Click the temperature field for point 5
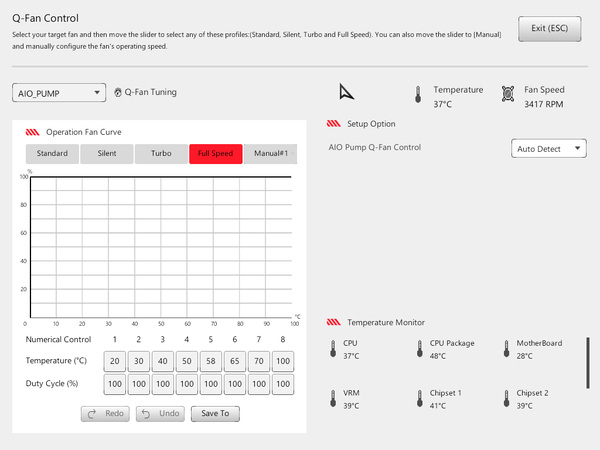 (x=211, y=361)
